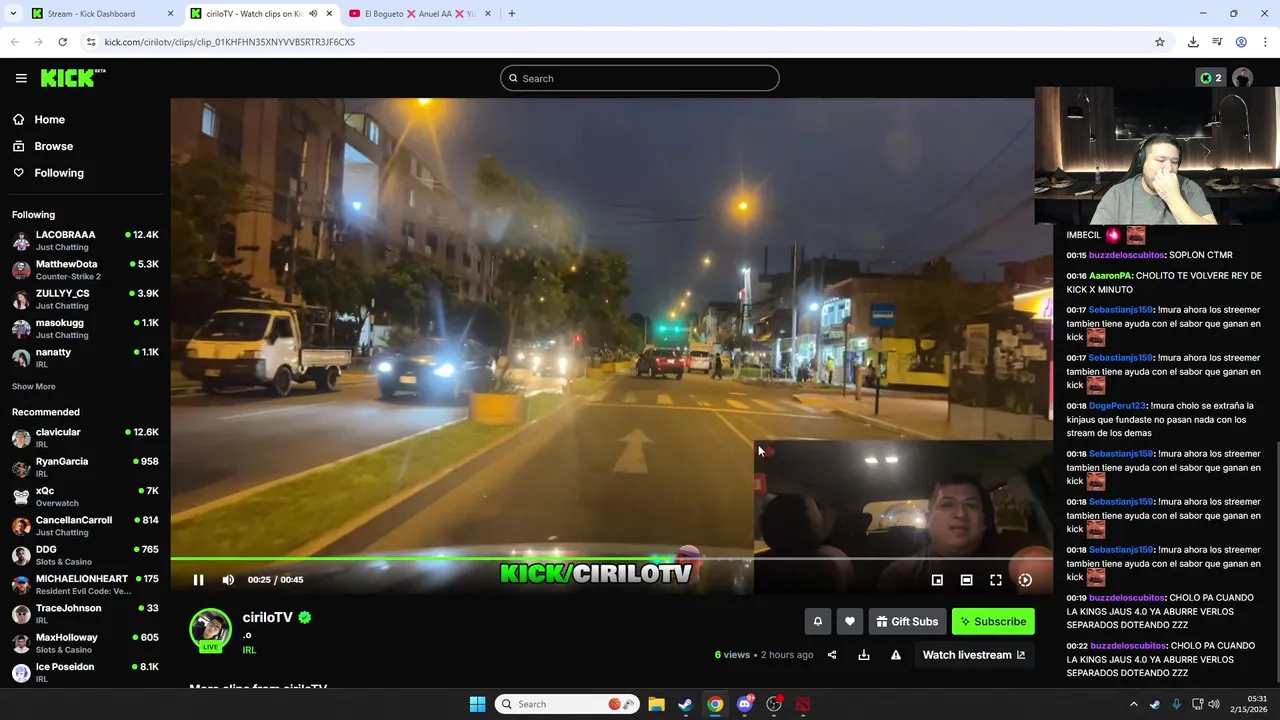Open masokugg followed channel
This screenshot has height=720, width=1280.
(x=85, y=328)
